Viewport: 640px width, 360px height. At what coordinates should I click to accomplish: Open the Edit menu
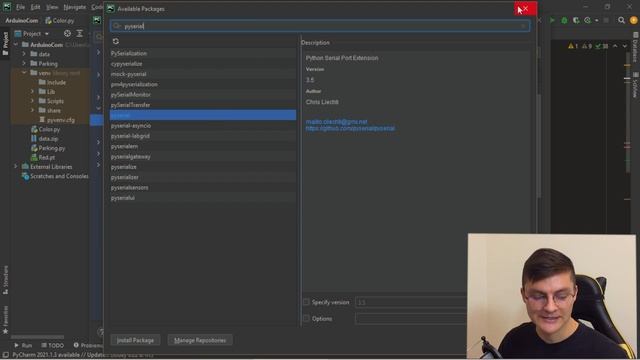pos(36,7)
